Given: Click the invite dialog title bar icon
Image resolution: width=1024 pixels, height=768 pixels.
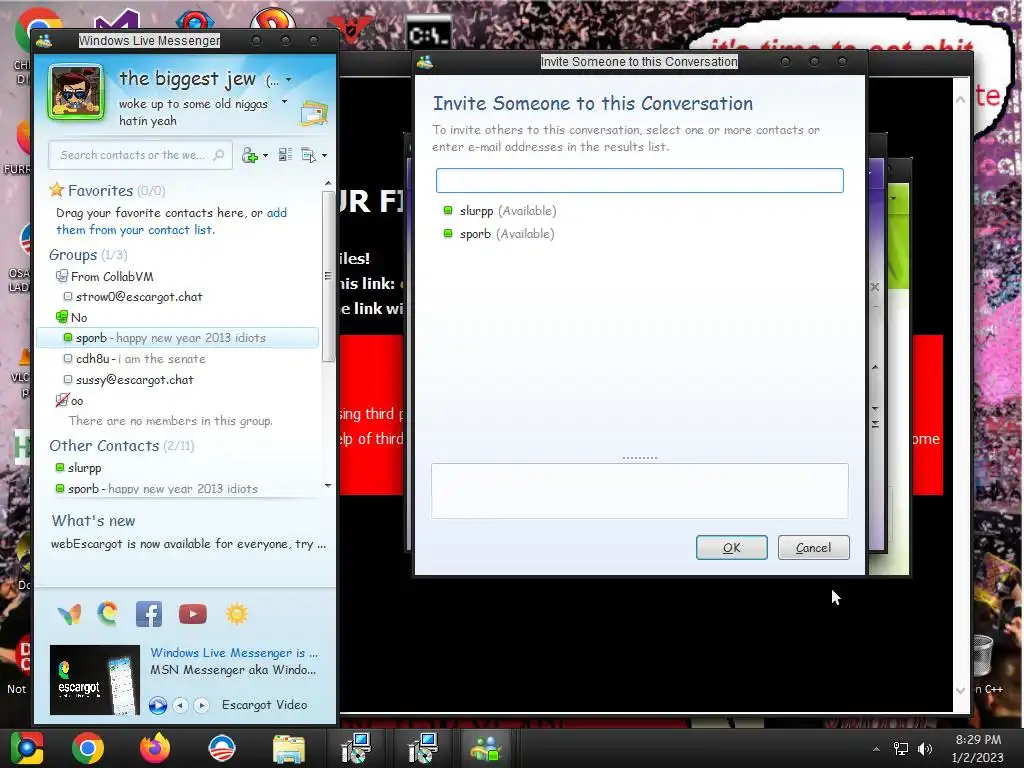Looking at the screenshot, I should (x=425, y=61).
